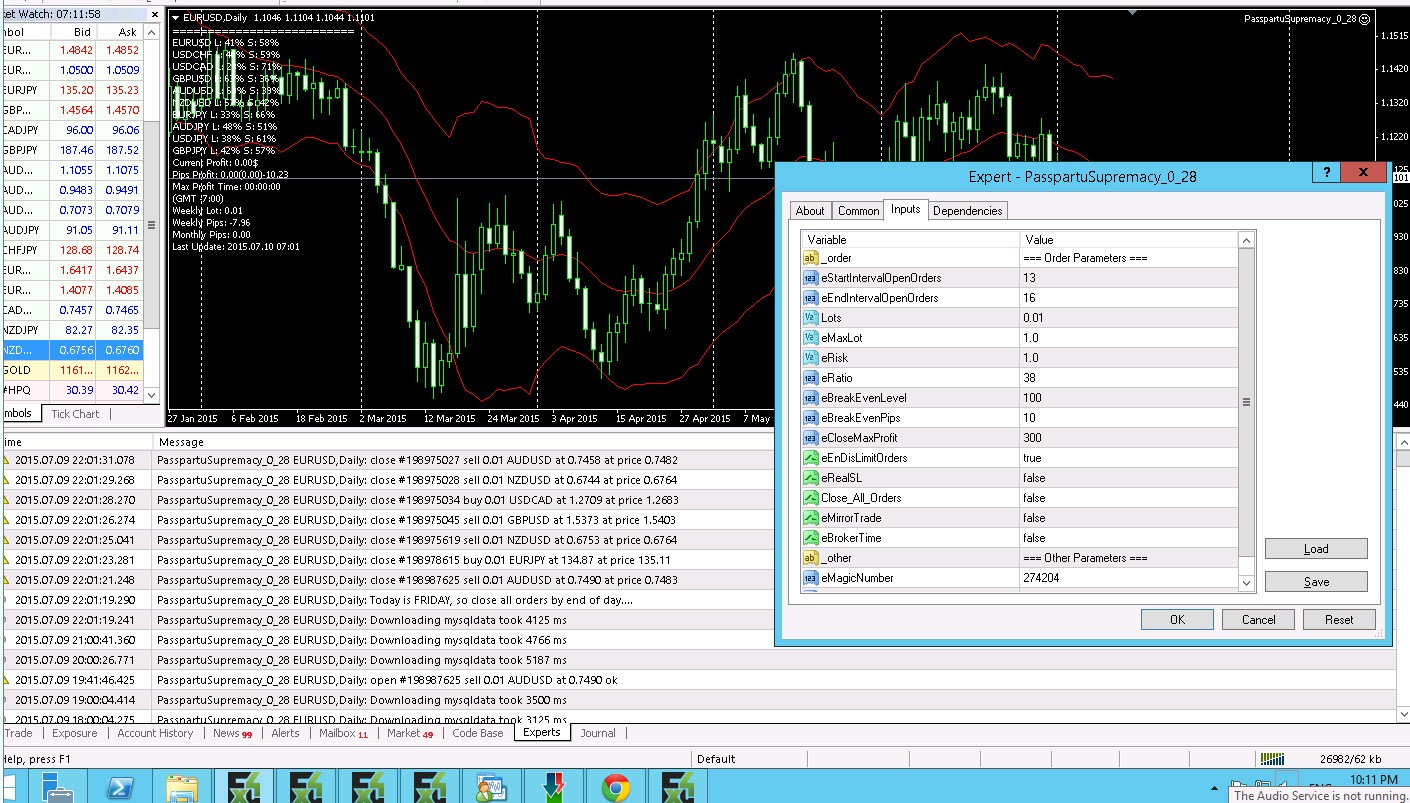The width and height of the screenshot is (1410, 803).
Task: Set eEnDisLimitOrders value cell showing true
Action: click(x=1128, y=458)
